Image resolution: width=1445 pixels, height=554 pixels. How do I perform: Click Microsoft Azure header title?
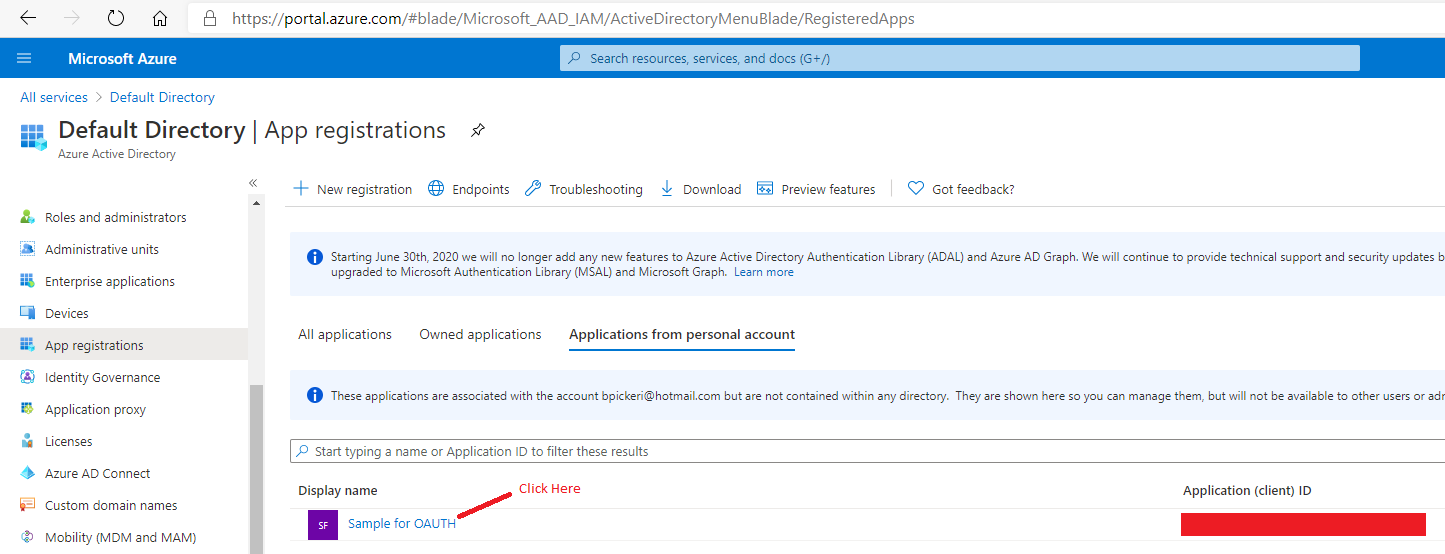point(122,59)
